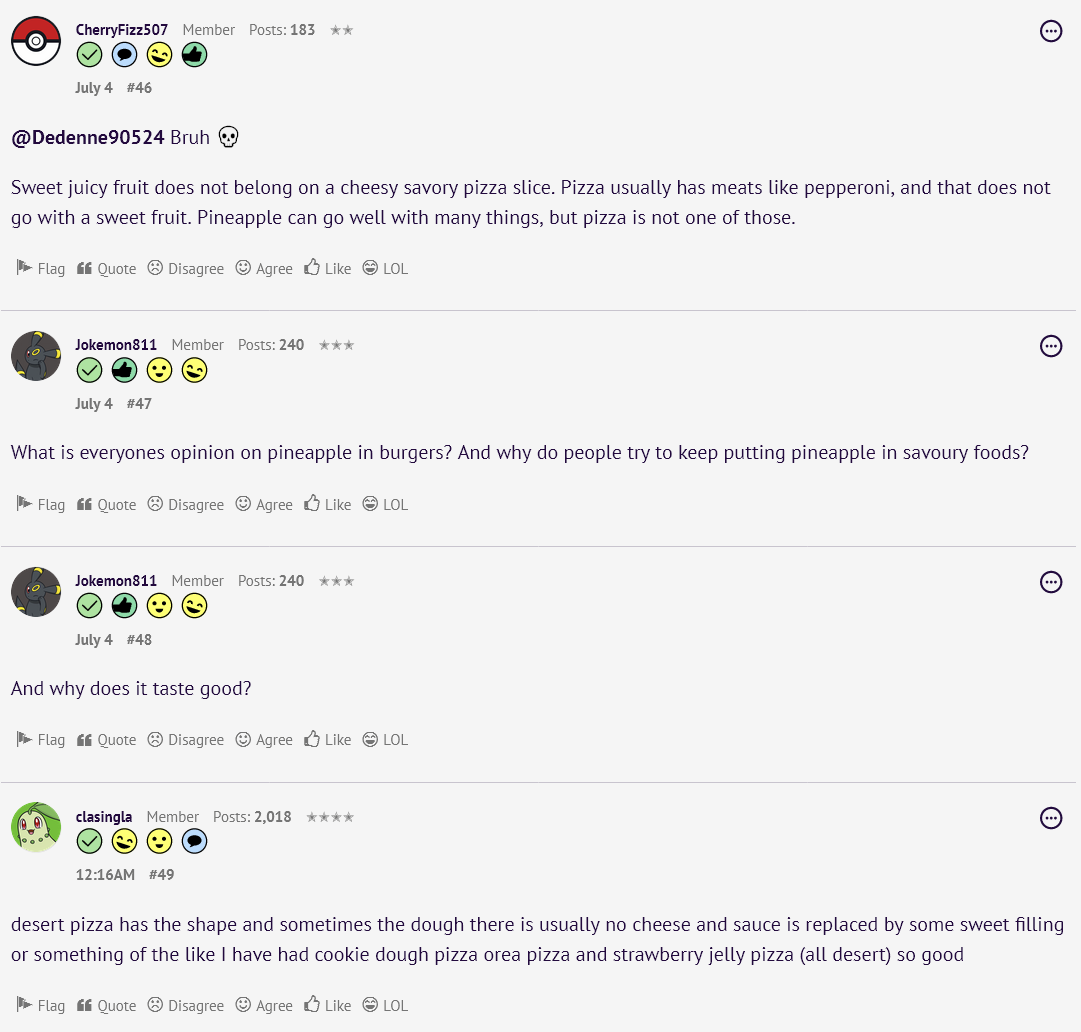1081x1032 pixels.
Task: Click the blue speech bubble badge under CherryFizz507
Action: pyautogui.click(x=125, y=55)
